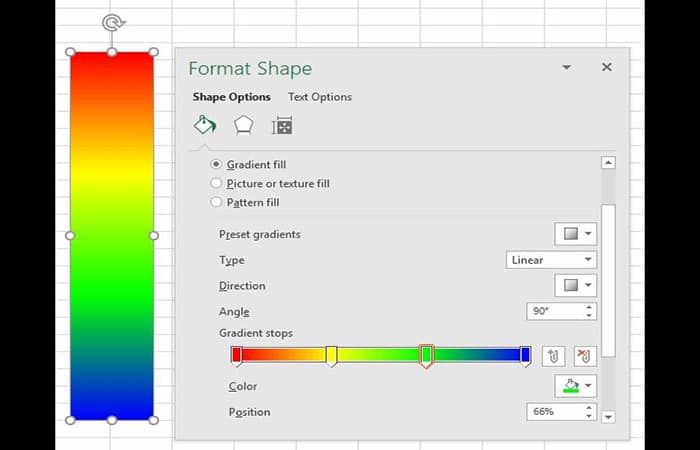Image resolution: width=700 pixels, height=450 pixels.
Task: Select the Pattern fill radio button
Action: click(216, 202)
